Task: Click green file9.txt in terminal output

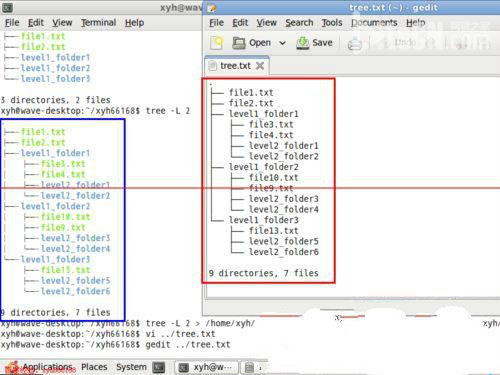Action: (63, 228)
